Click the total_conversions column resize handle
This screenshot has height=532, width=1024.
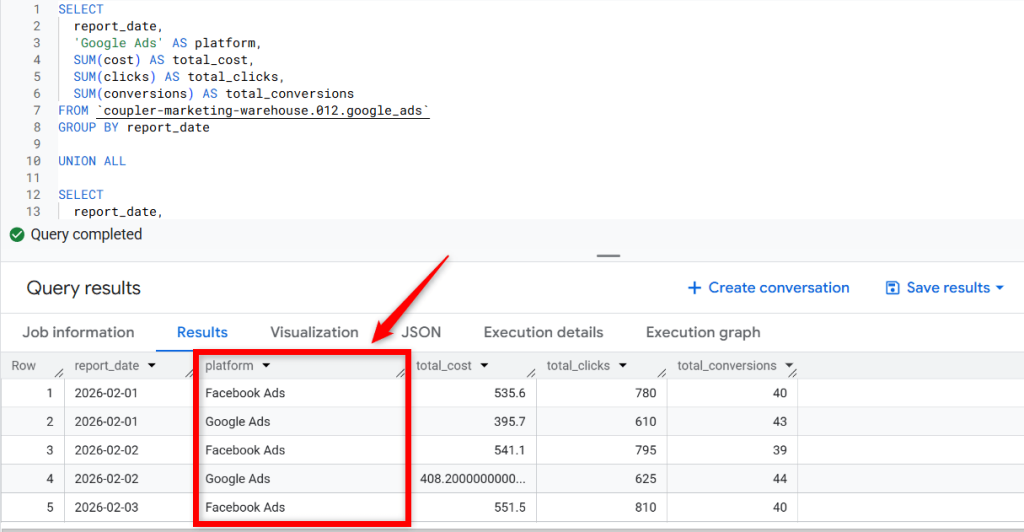792,373
